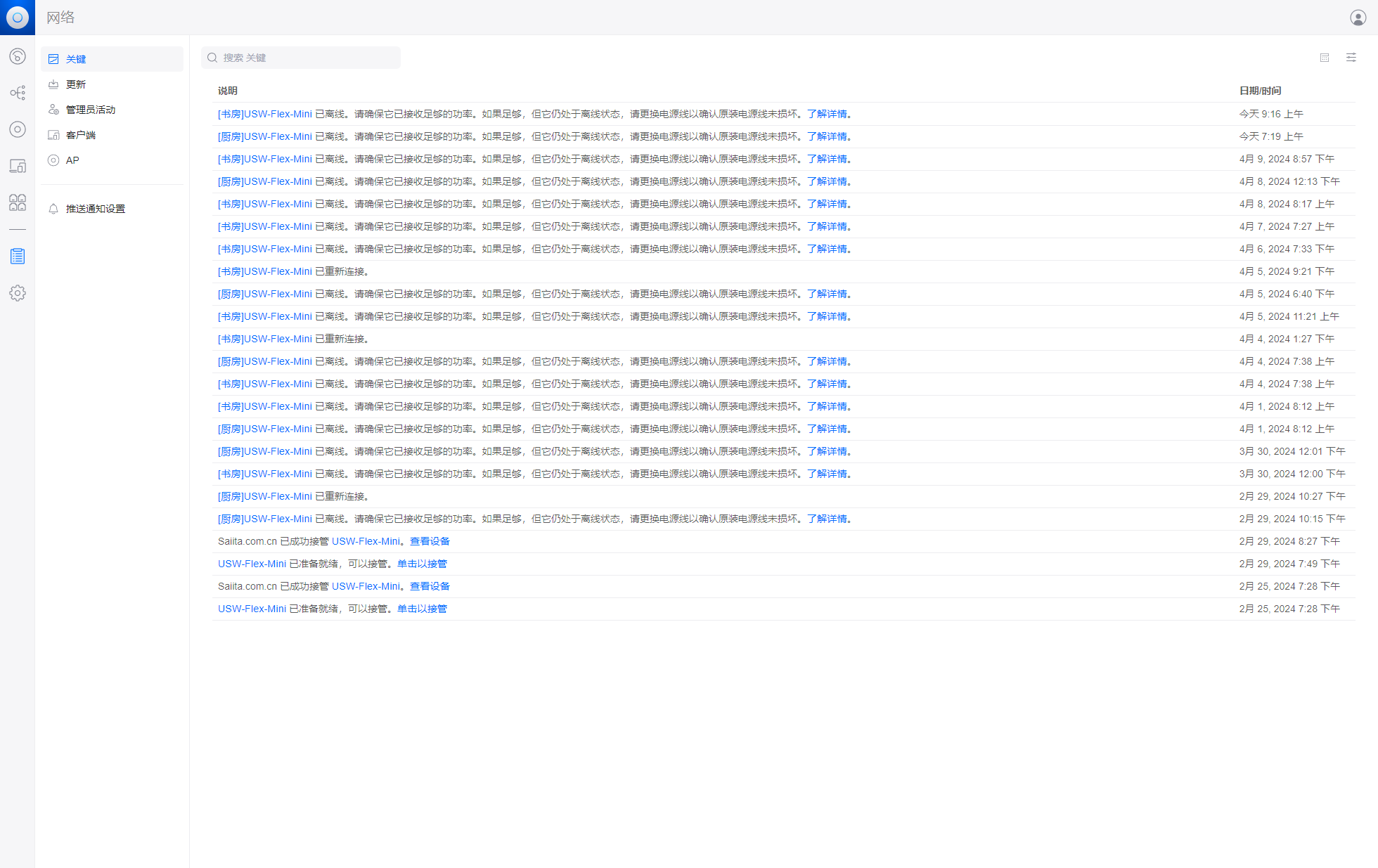Open the UniFi devices circle icon
Screen dimensions: 1378x868
click(x=18, y=129)
